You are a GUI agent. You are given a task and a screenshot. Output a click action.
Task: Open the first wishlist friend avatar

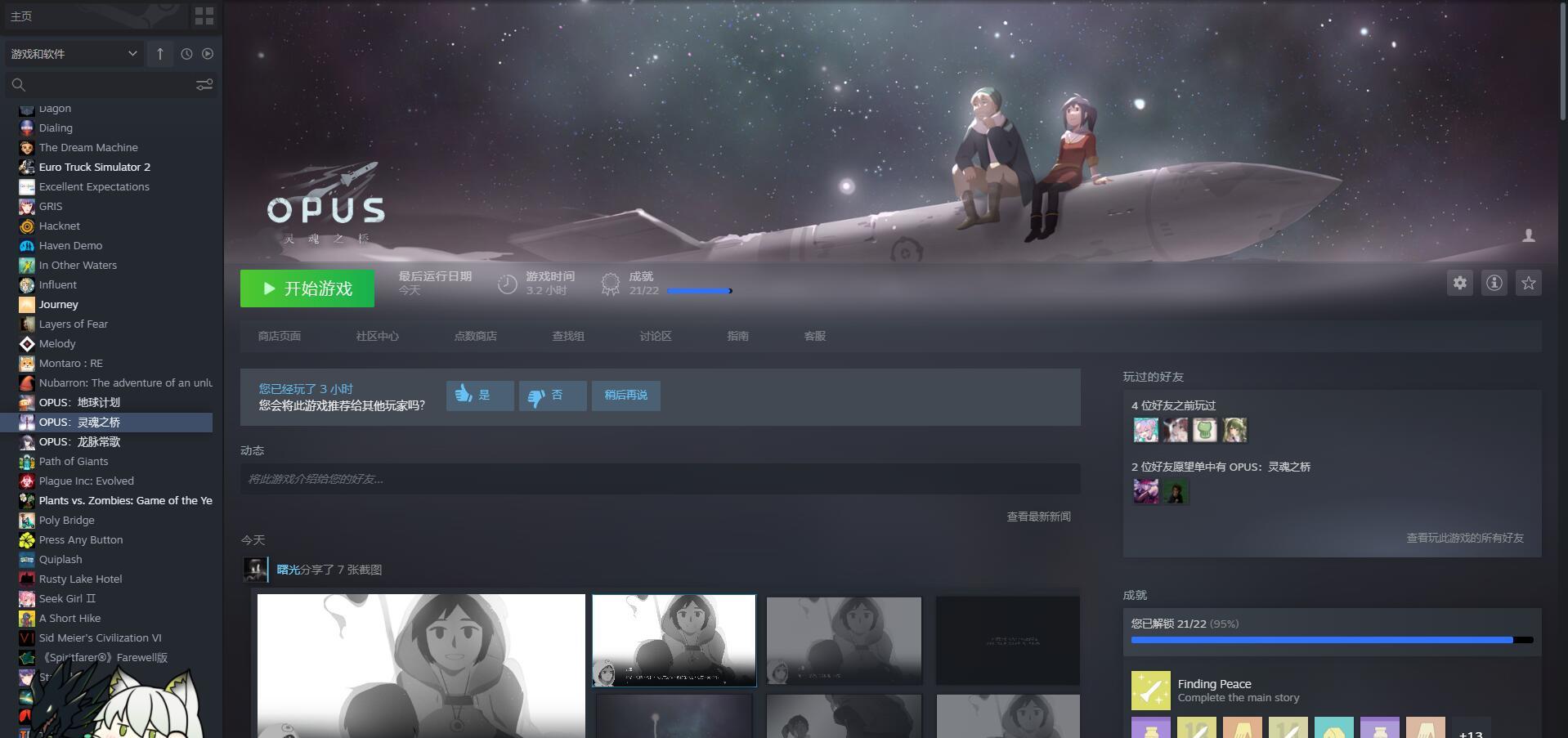[x=1145, y=491]
